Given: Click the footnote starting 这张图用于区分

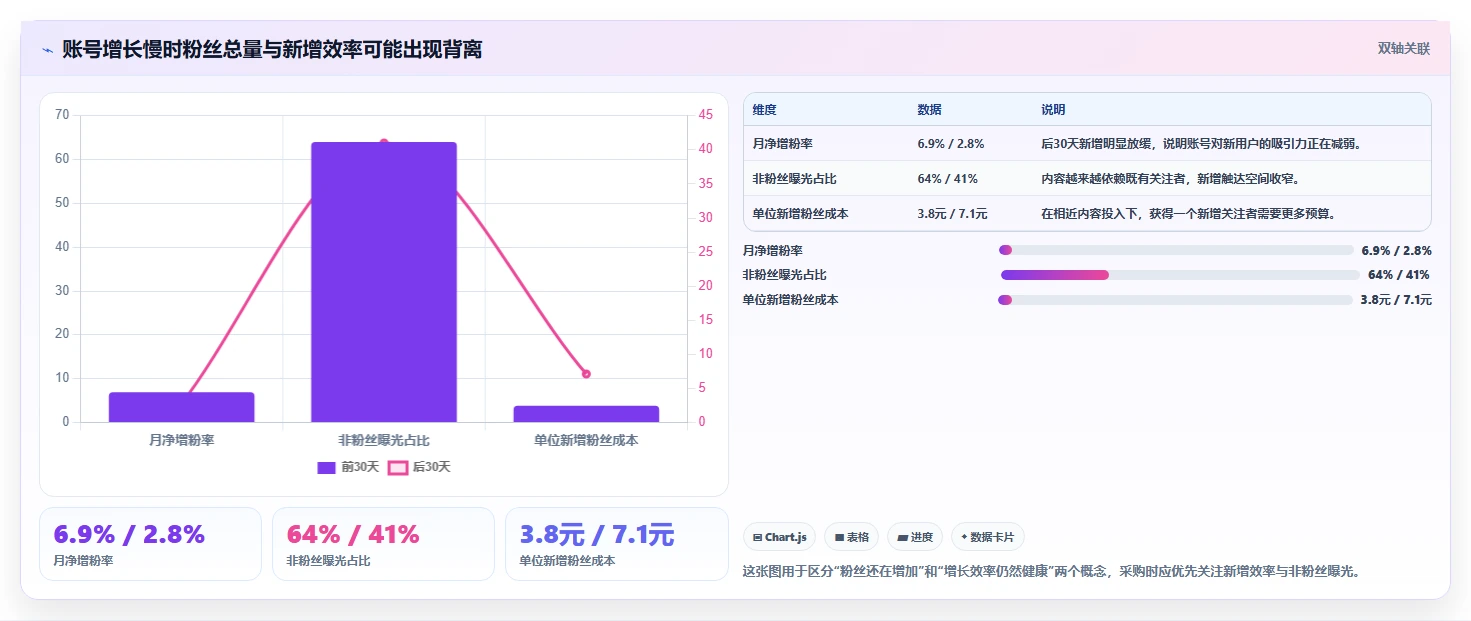Looking at the screenshot, I should 1052,572.
